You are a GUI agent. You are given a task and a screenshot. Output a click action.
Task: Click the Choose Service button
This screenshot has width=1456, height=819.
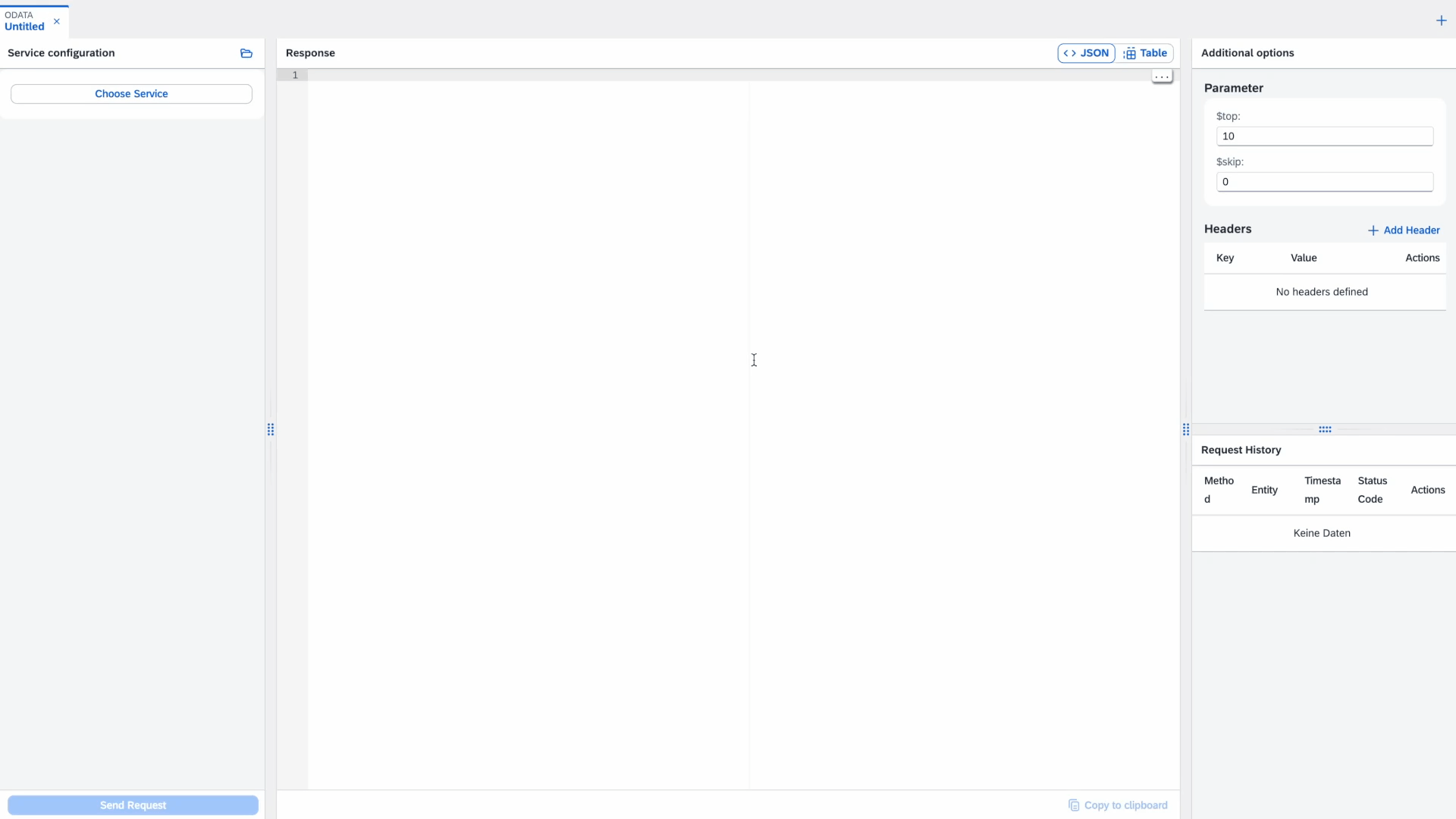tap(131, 94)
